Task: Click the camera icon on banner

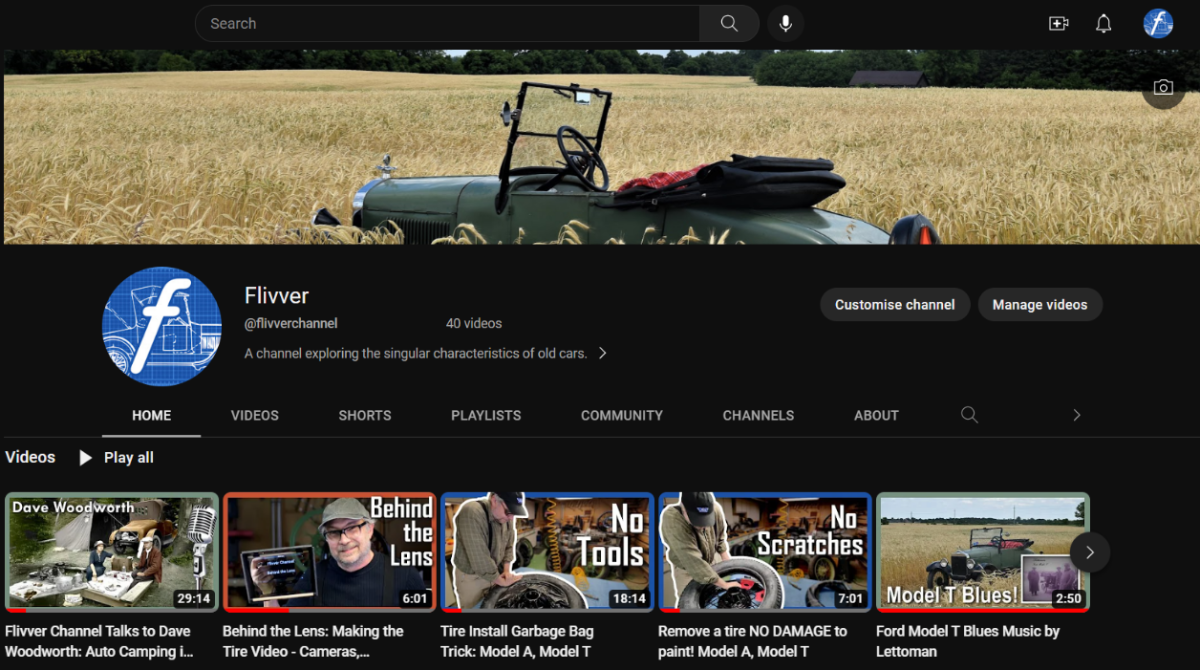Action: [x=1163, y=88]
